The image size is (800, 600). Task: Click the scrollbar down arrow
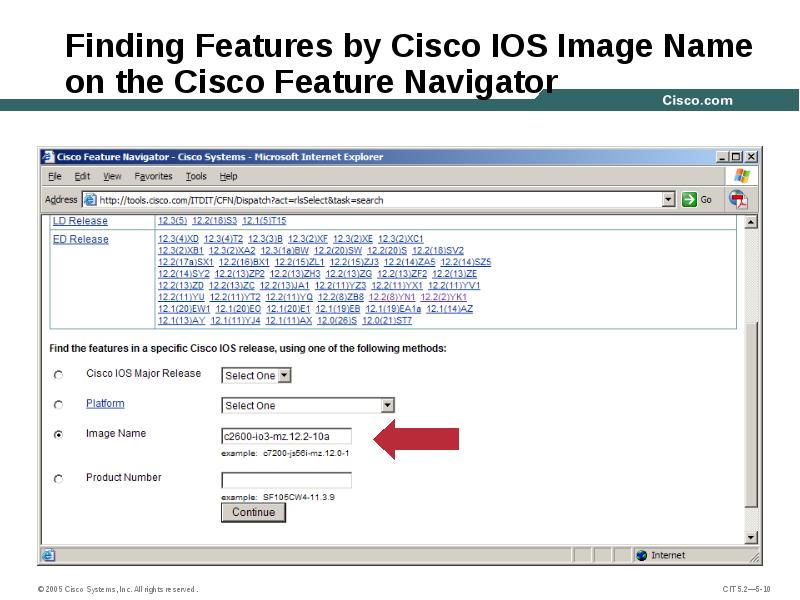coord(751,537)
